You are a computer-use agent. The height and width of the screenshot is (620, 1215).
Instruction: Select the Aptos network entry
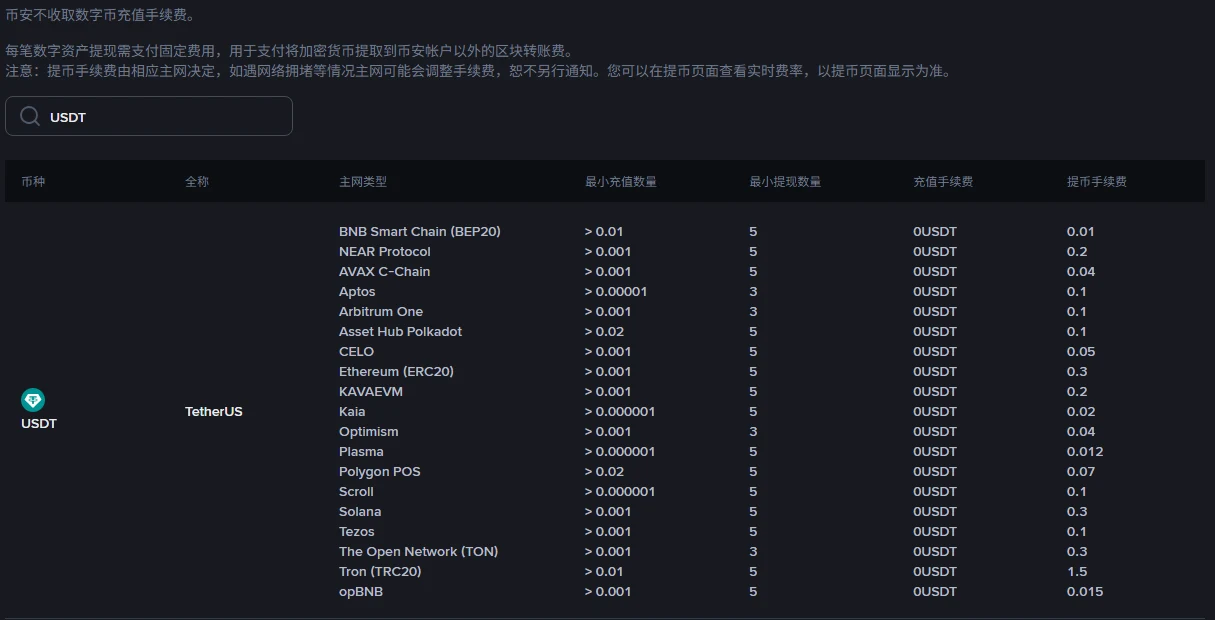357,292
